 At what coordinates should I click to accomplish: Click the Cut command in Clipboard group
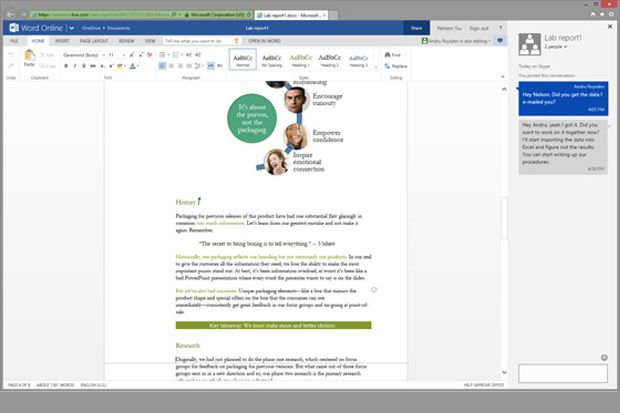47,55
